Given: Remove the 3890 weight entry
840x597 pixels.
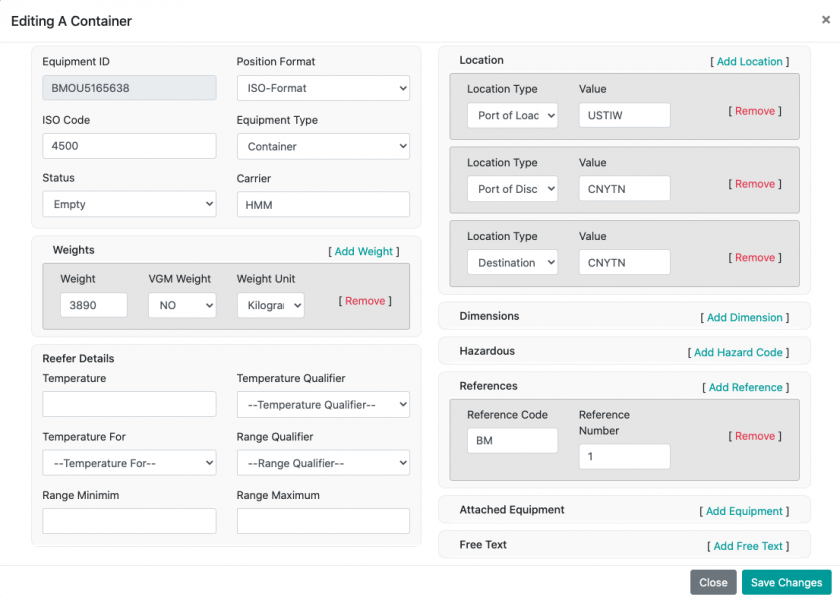Looking at the screenshot, I should pyautogui.click(x=365, y=300).
